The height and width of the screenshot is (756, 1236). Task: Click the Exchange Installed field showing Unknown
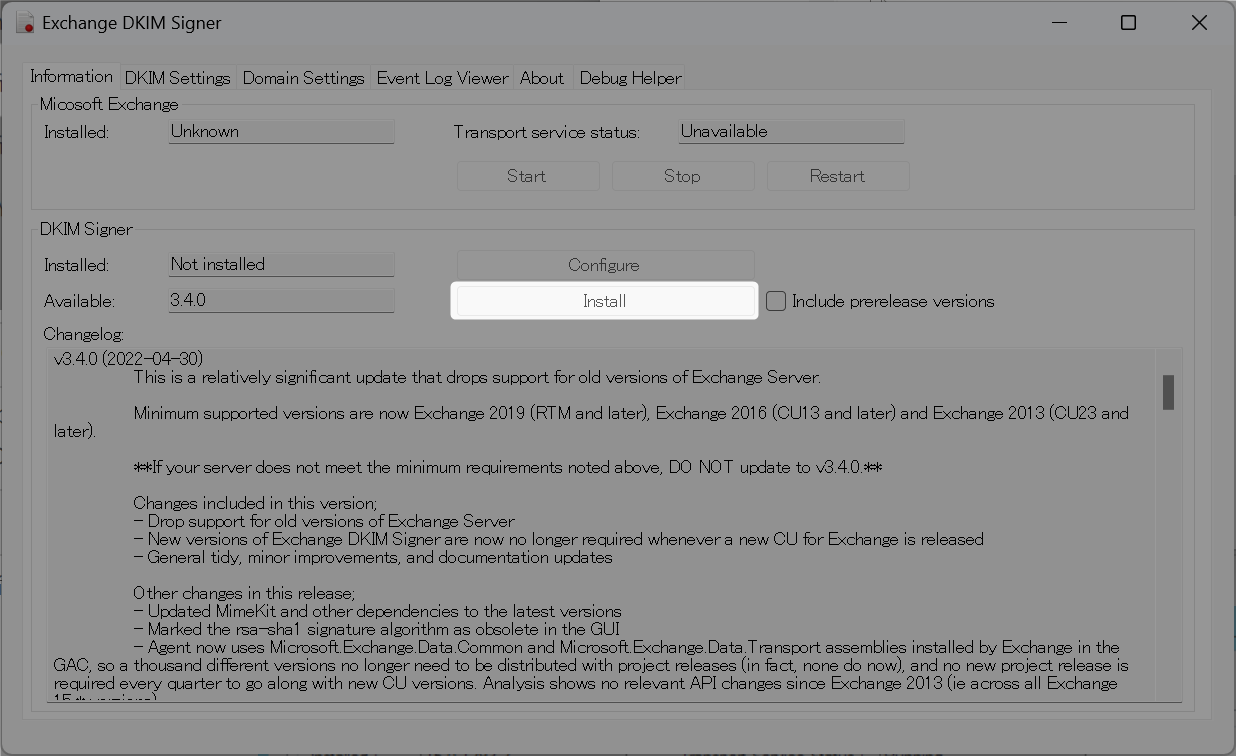pyautogui.click(x=281, y=131)
